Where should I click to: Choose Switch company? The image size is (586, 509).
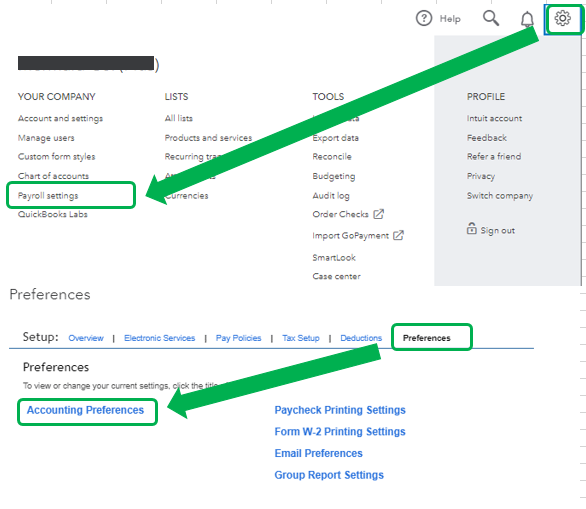pyautogui.click(x=500, y=195)
